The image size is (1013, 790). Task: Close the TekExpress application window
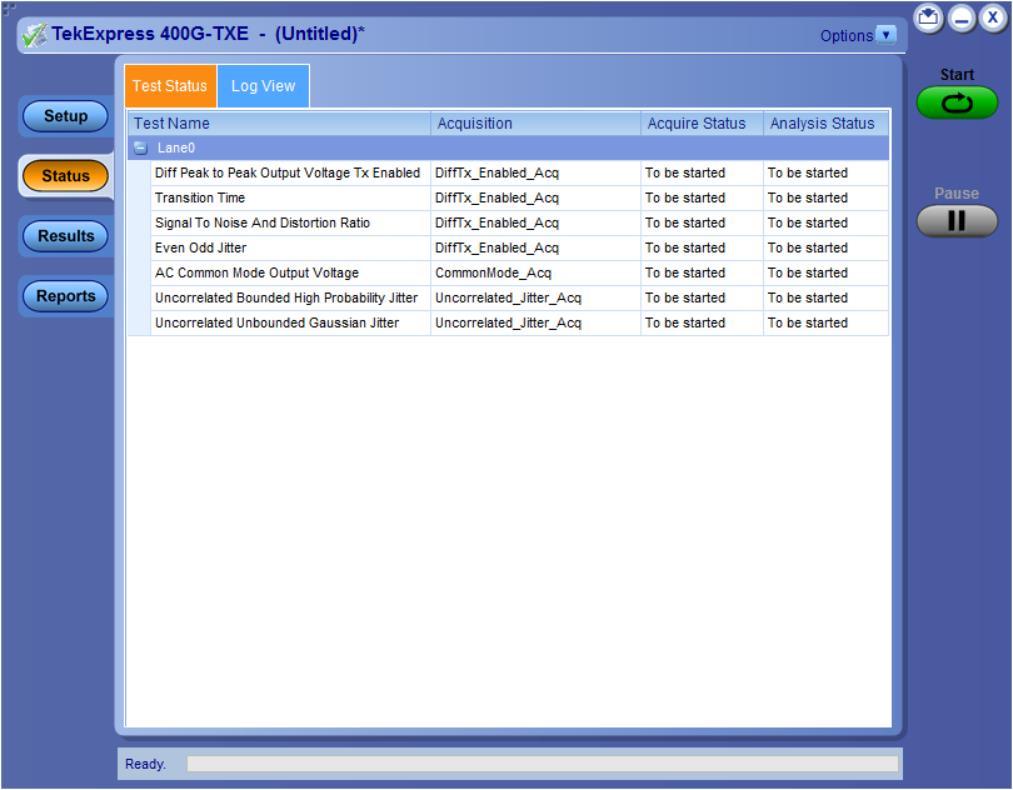pos(990,17)
